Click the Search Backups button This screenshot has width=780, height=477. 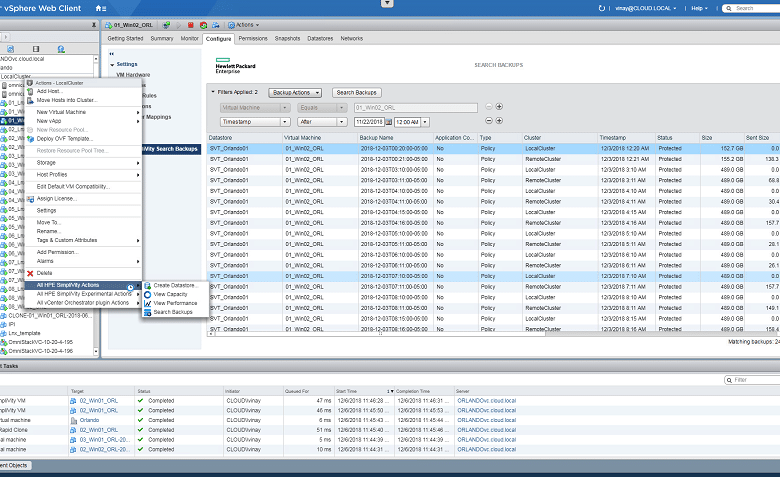click(357, 93)
